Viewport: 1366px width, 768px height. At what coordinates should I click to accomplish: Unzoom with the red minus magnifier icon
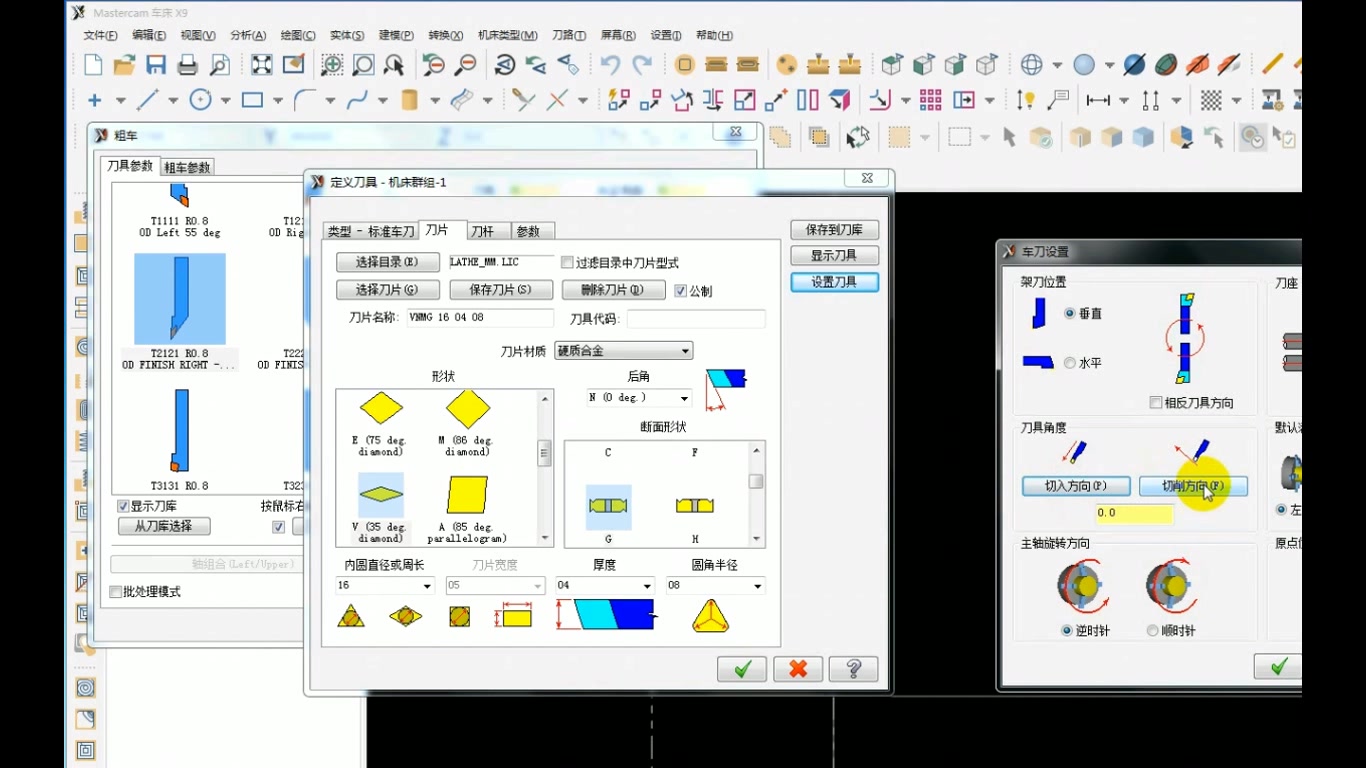[x=465, y=66]
